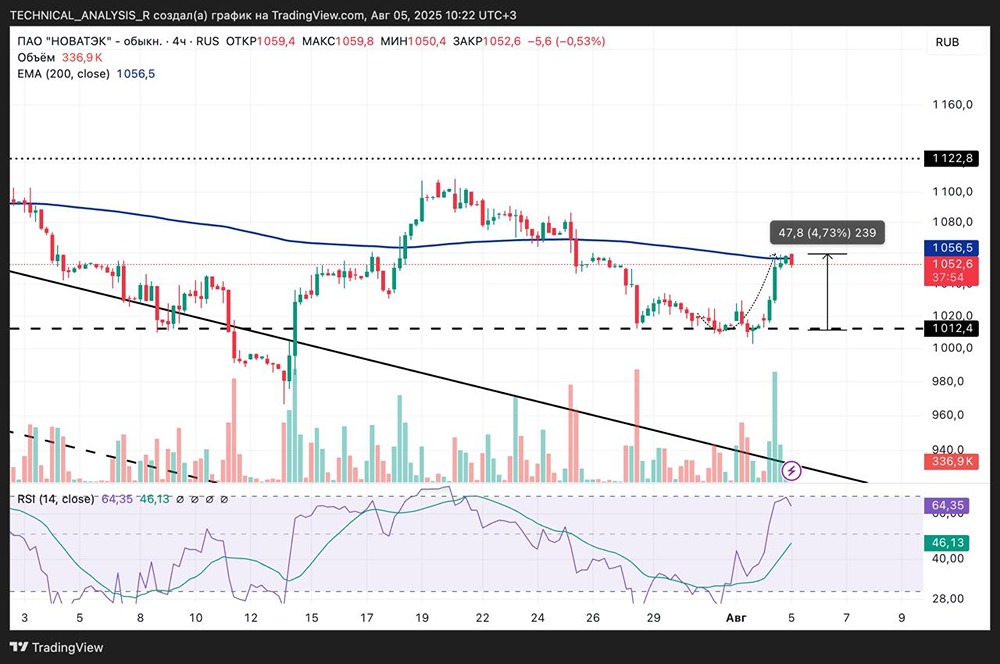Click the ЗАКР 1052,6 close value

coord(487,41)
